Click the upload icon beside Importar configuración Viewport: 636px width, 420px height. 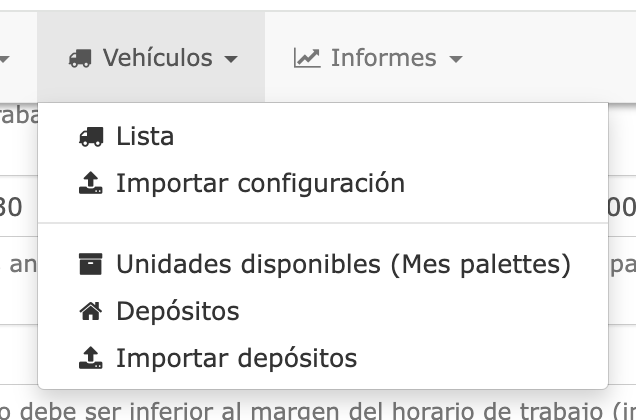point(91,184)
